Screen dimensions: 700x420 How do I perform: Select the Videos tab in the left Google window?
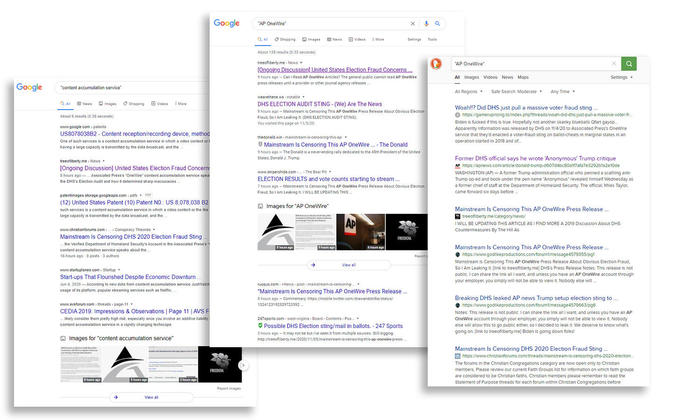159,104
